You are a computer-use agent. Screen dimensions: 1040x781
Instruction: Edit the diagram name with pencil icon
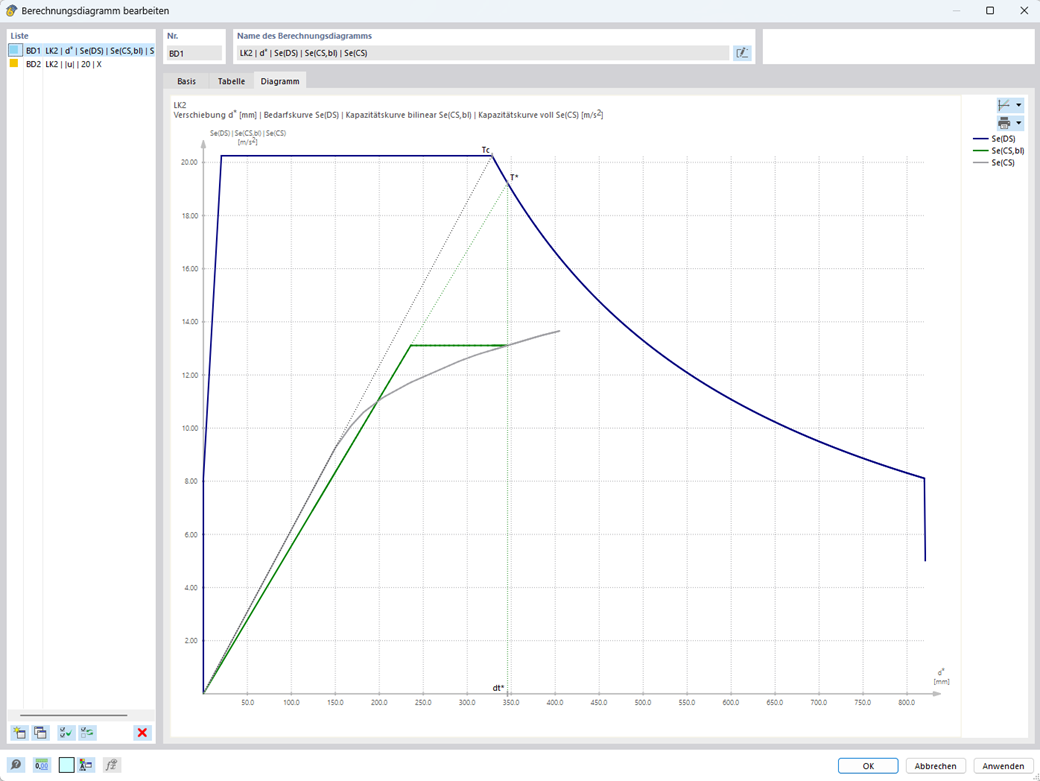point(742,53)
